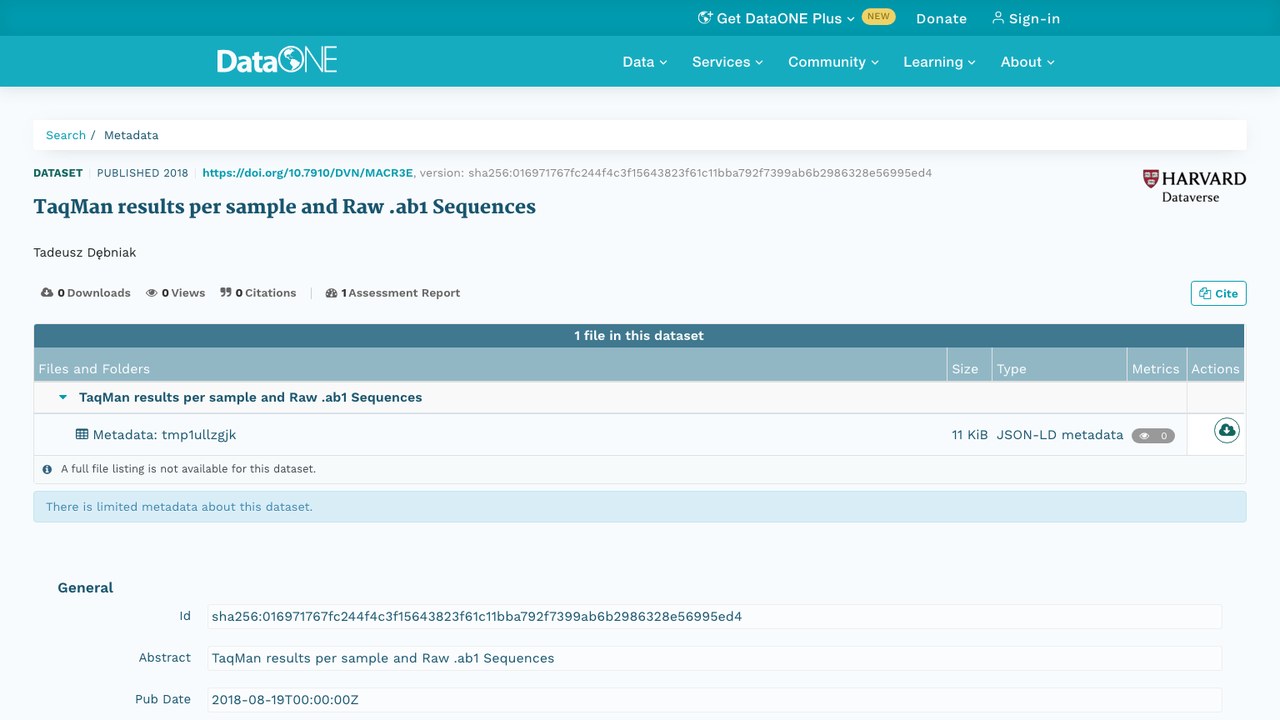Click the Views eye icon
The width and height of the screenshot is (1280, 720).
(x=152, y=293)
